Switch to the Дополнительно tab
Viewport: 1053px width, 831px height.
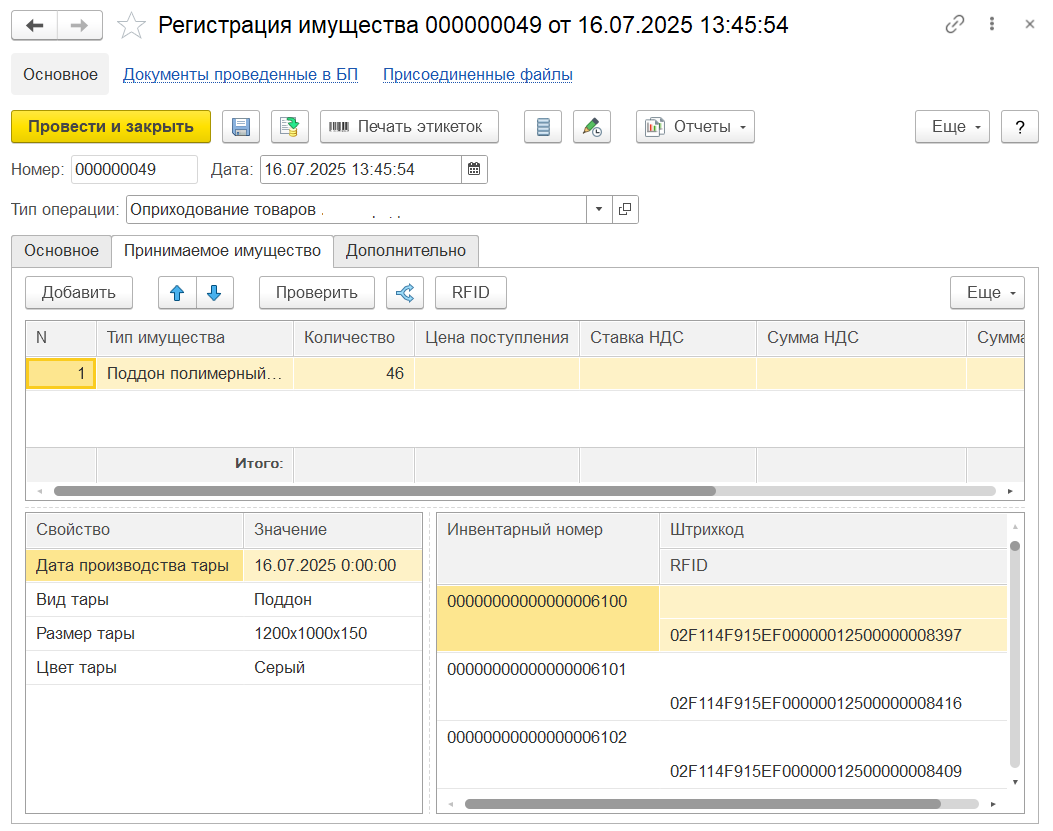coord(405,250)
